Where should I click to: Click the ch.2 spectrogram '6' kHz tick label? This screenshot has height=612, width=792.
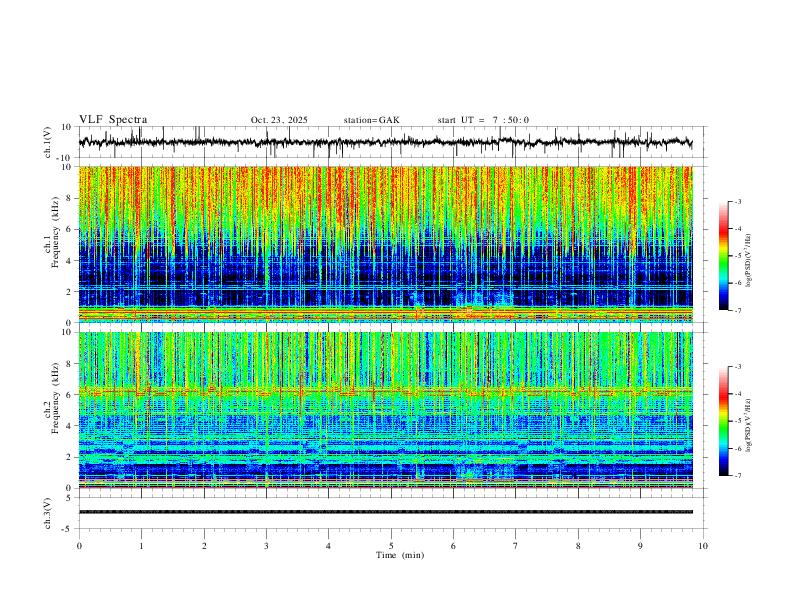click(70, 395)
